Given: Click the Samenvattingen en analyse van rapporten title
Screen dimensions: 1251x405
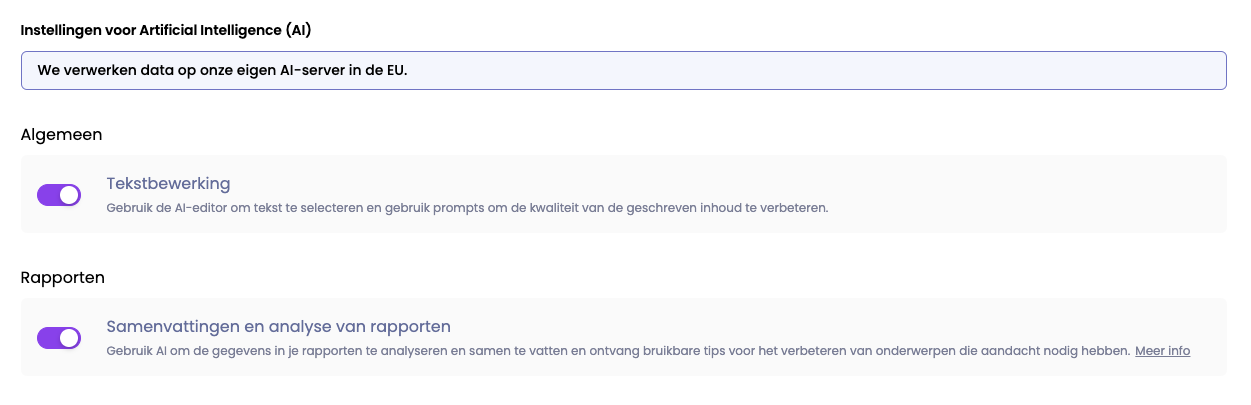Looking at the screenshot, I should click(278, 327).
